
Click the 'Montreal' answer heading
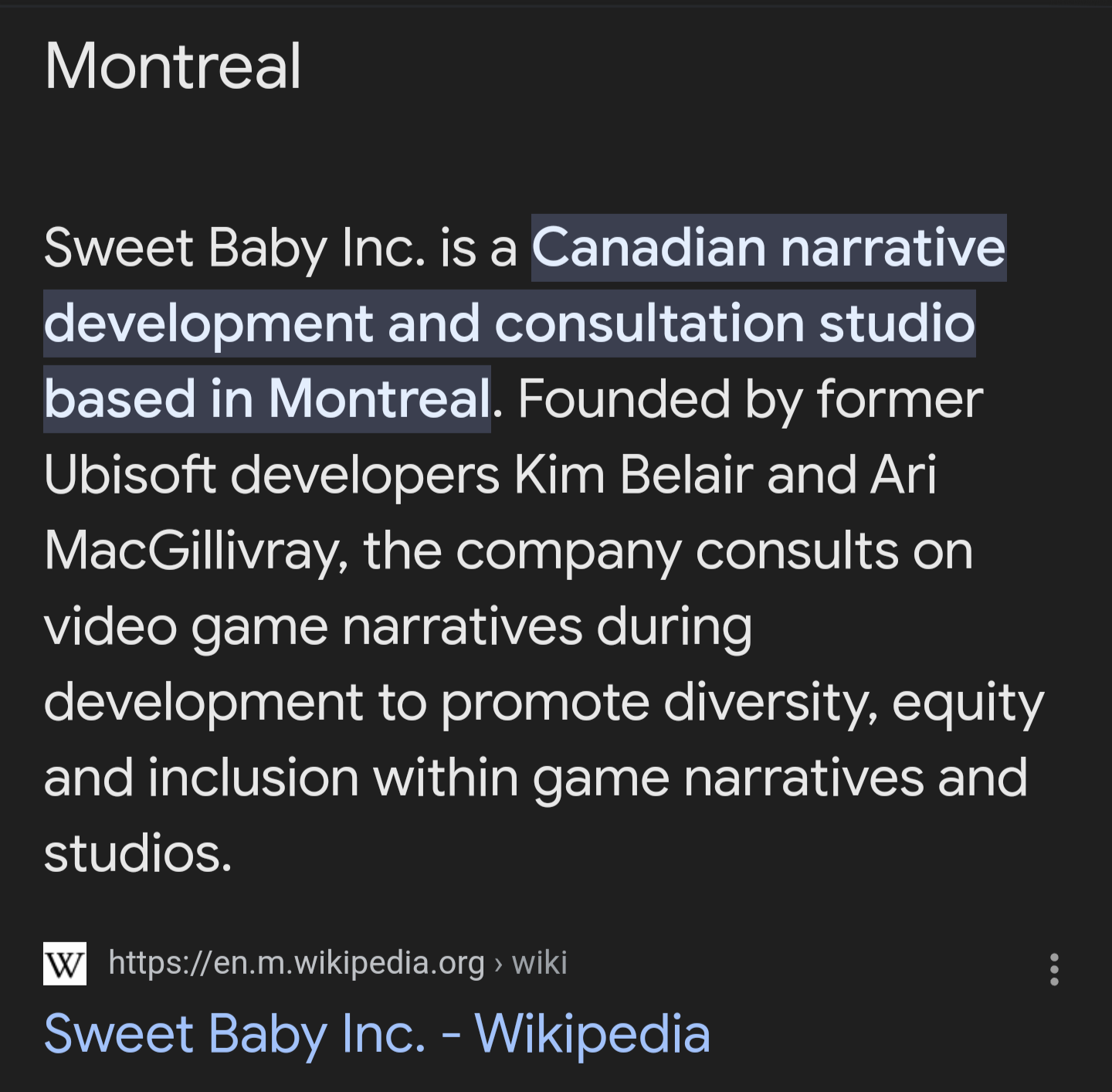(173, 66)
